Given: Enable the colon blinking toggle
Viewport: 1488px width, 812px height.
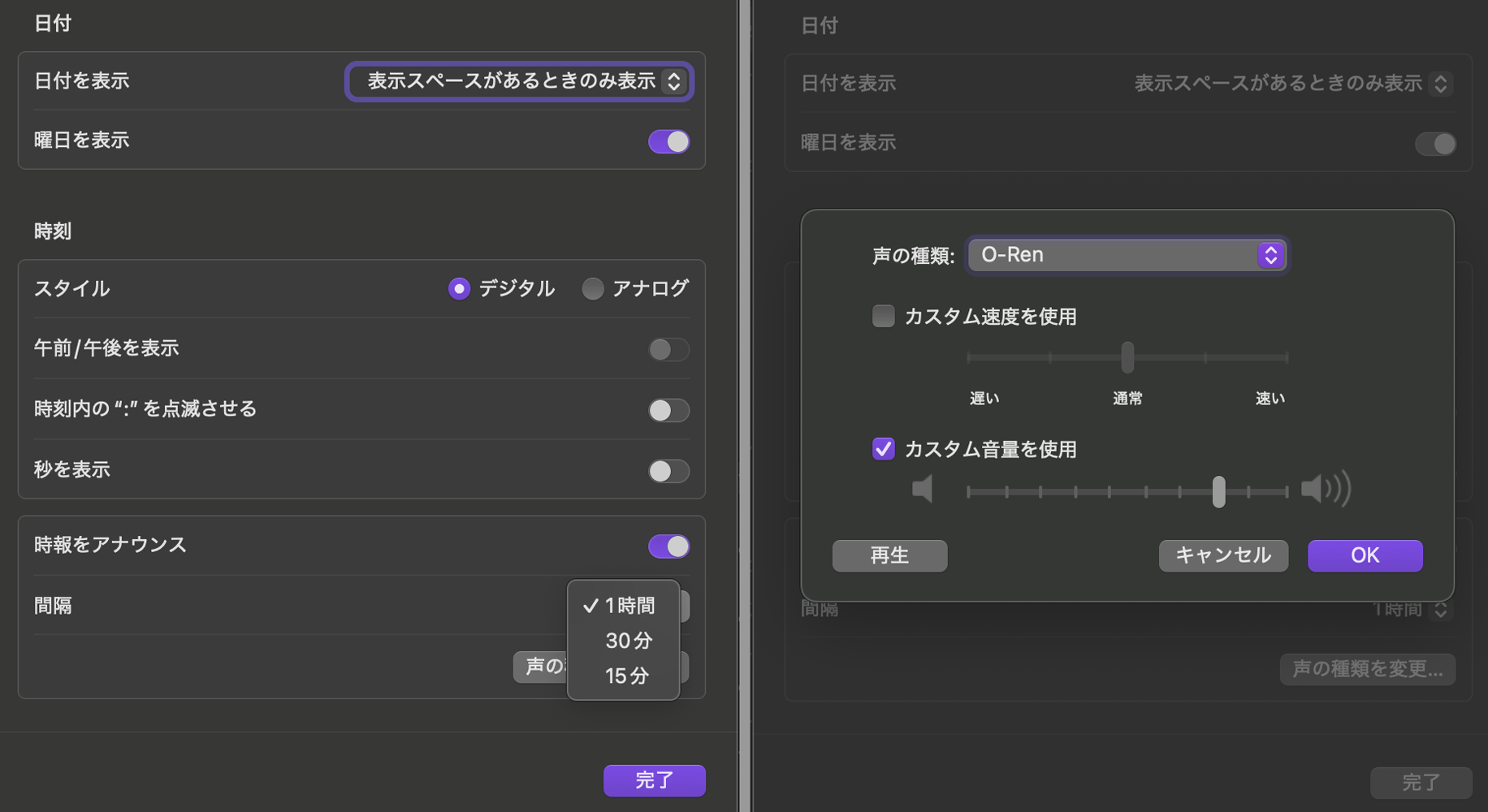Looking at the screenshot, I should (668, 410).
